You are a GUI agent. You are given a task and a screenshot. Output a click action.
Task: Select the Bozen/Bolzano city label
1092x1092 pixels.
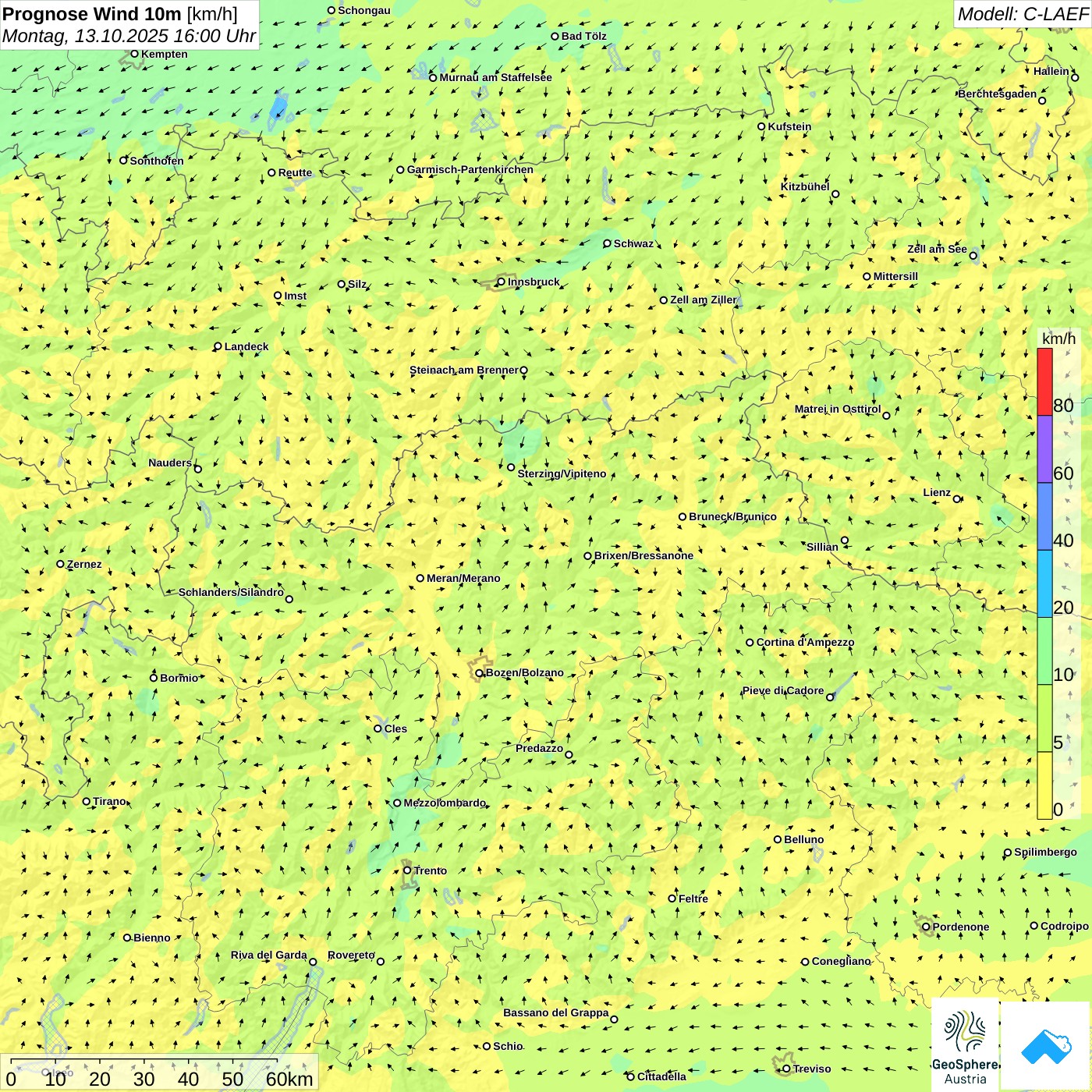pos(524,672)
